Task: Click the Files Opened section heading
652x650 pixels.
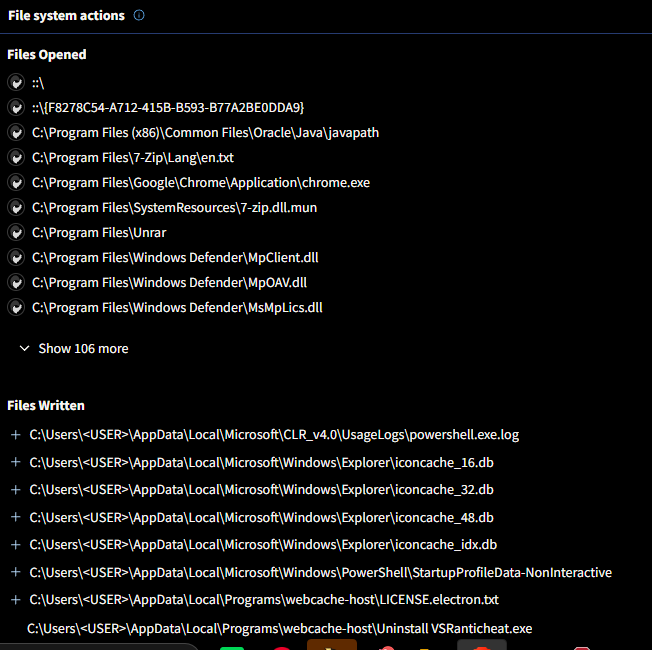Action: tap(47, 54)
